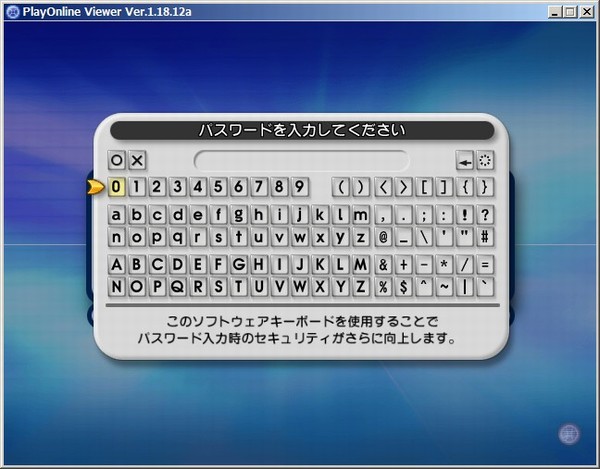The height and width of the screenshot is (469, 600).
Task: Tap the lowercase k key
Action: 320,215
